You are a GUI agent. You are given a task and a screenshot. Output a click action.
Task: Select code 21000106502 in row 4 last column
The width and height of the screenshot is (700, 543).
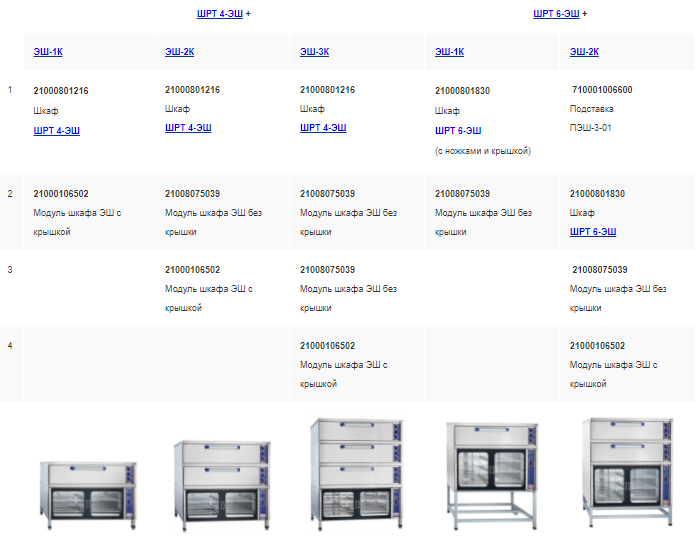[597, 346]
